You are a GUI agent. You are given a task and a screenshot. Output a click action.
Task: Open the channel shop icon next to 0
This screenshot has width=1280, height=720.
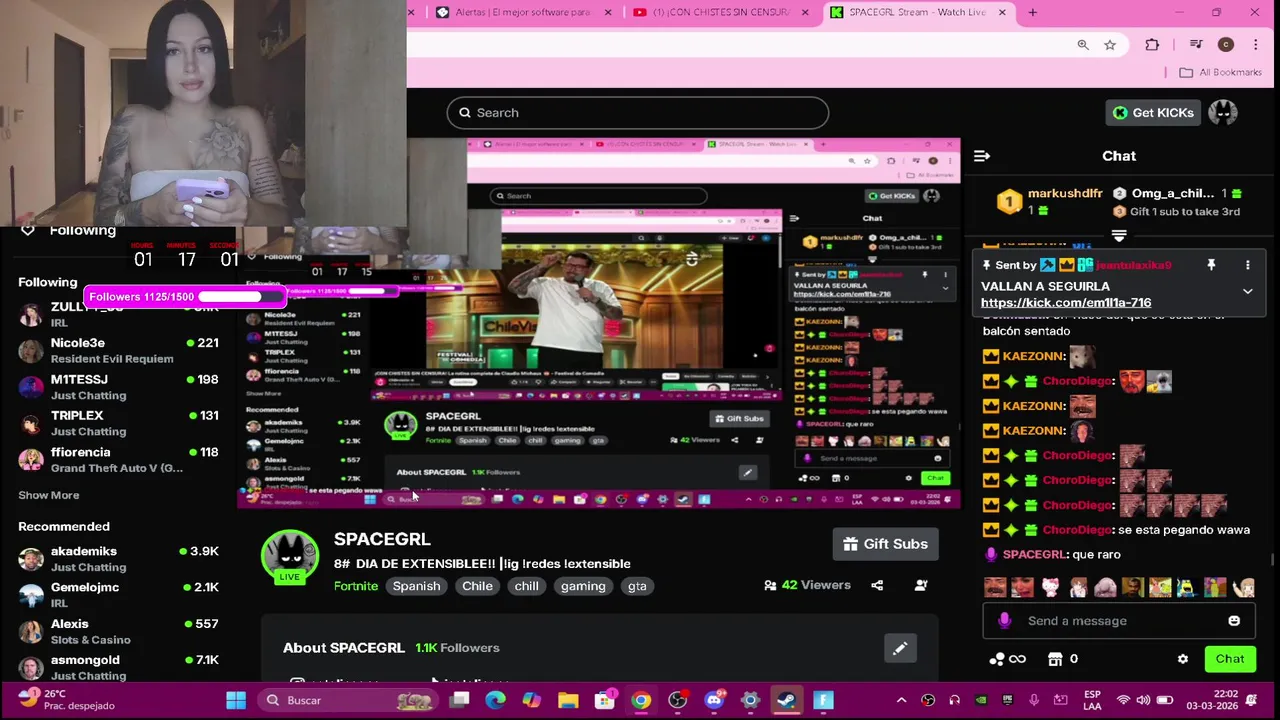click(x=1054, y=659)
